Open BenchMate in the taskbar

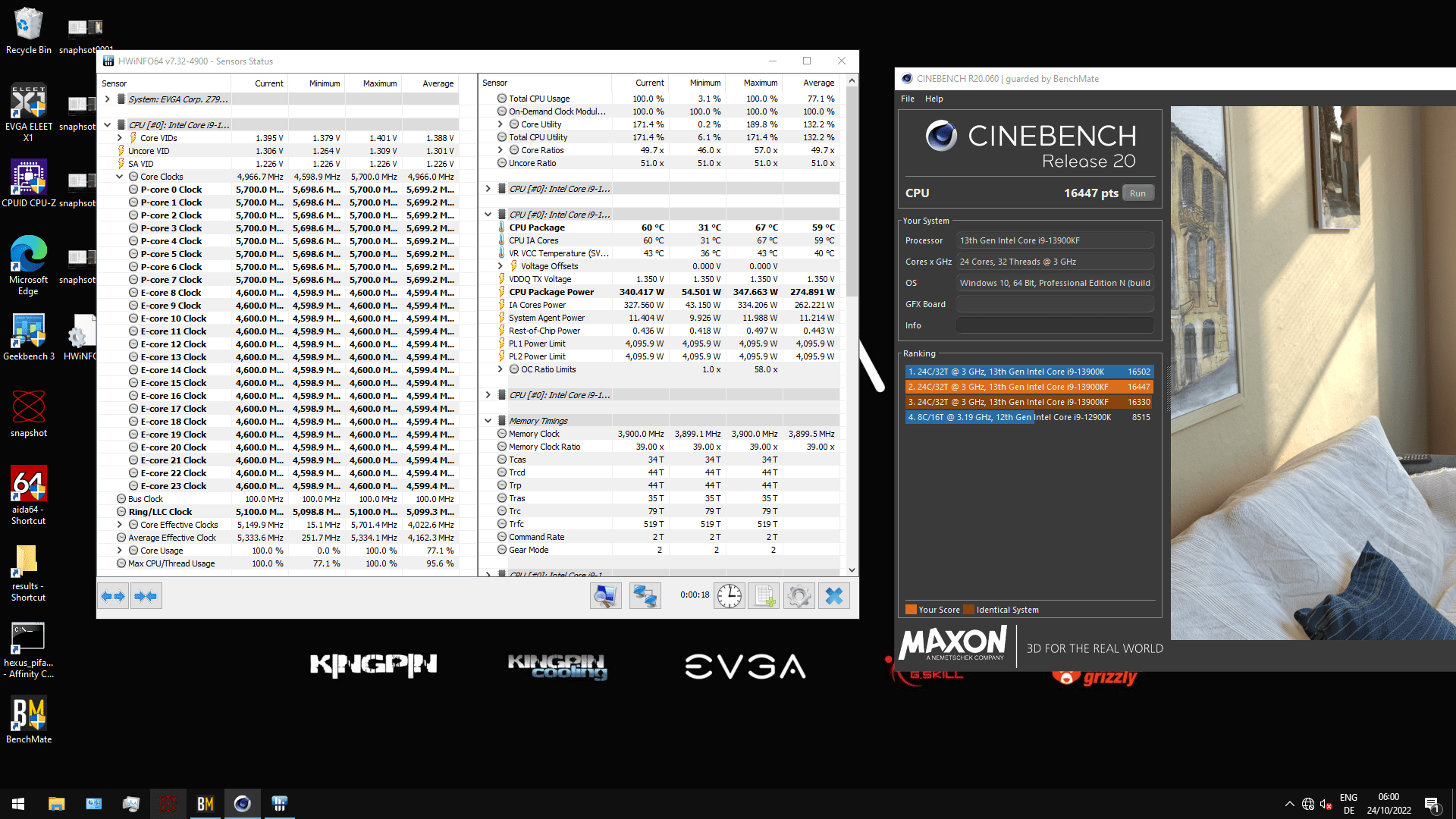[x=205, y=804]
